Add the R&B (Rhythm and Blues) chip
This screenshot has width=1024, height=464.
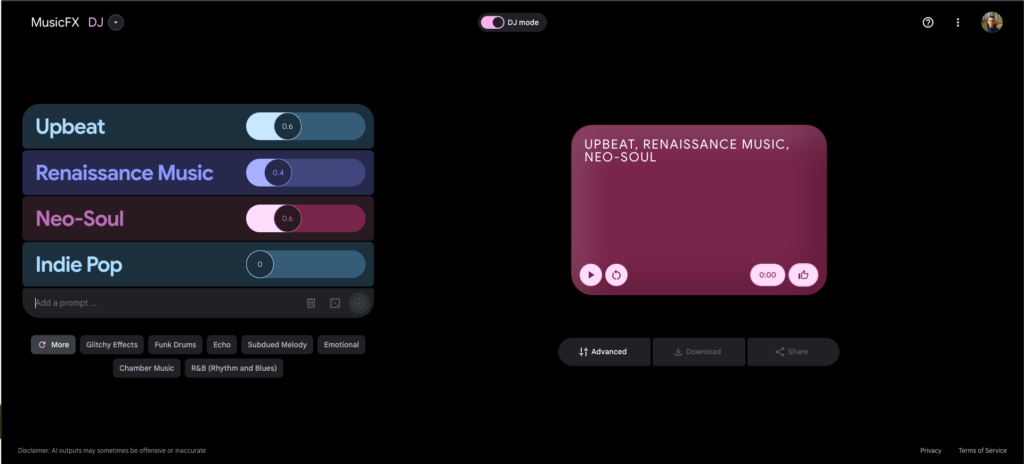(234, 368)
